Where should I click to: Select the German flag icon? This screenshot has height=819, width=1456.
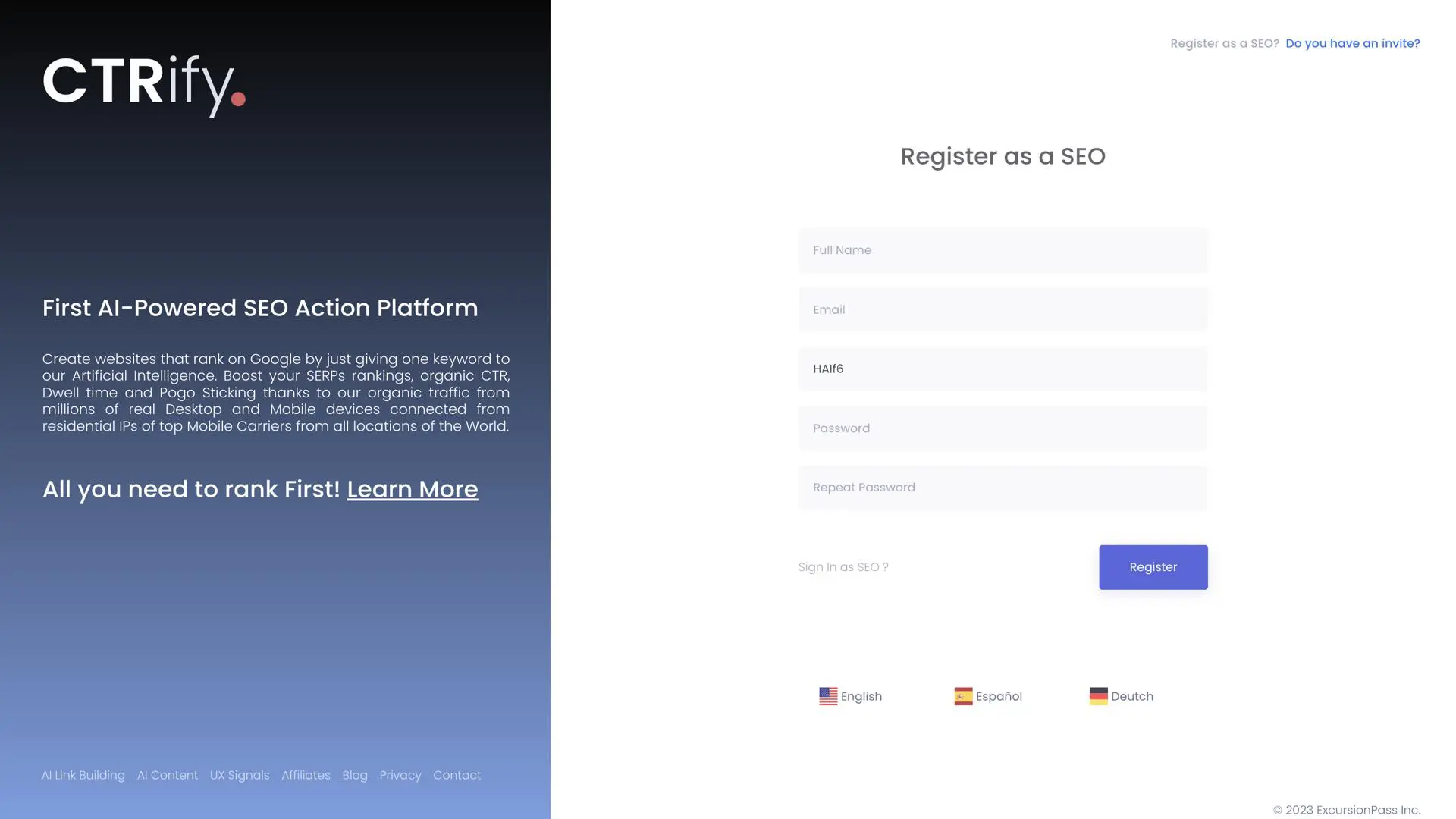coord(1098,696)
